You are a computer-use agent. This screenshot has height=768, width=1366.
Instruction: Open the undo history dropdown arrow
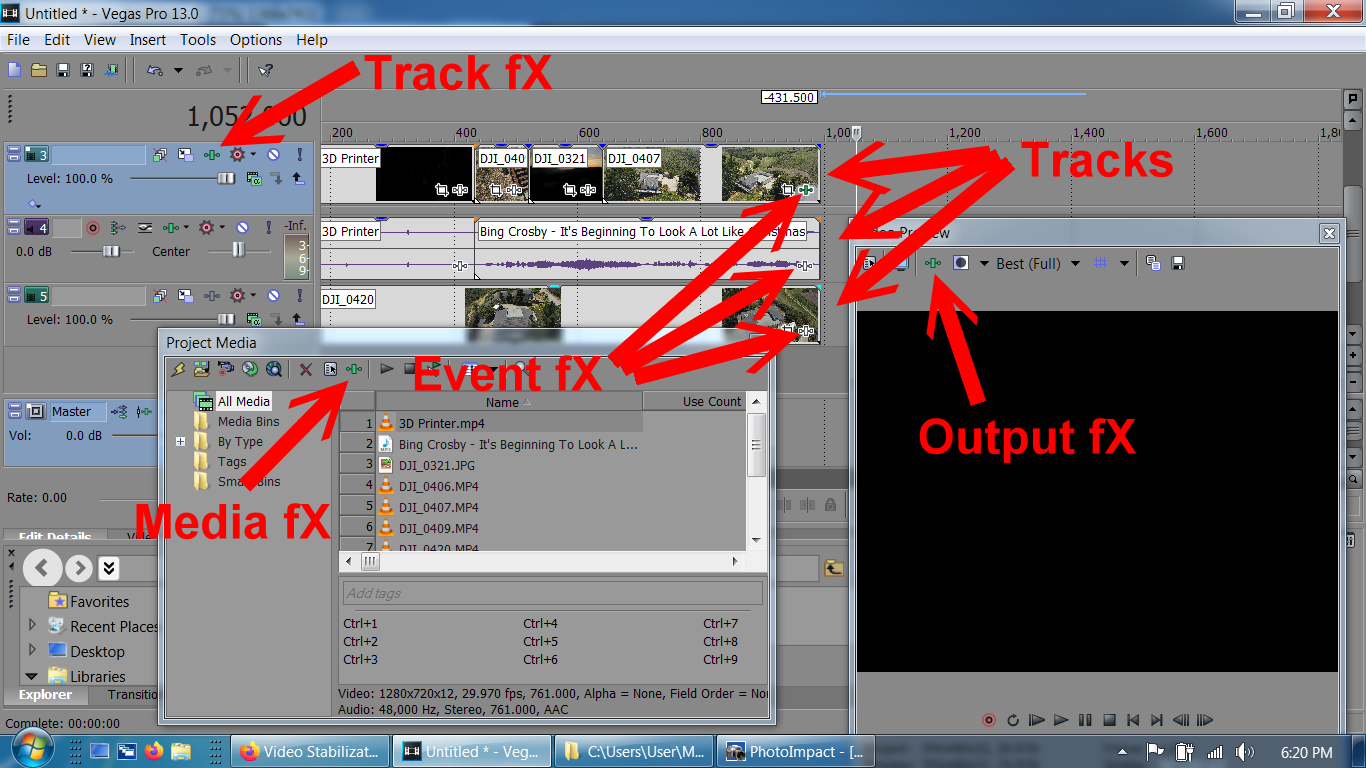point(178,70)
